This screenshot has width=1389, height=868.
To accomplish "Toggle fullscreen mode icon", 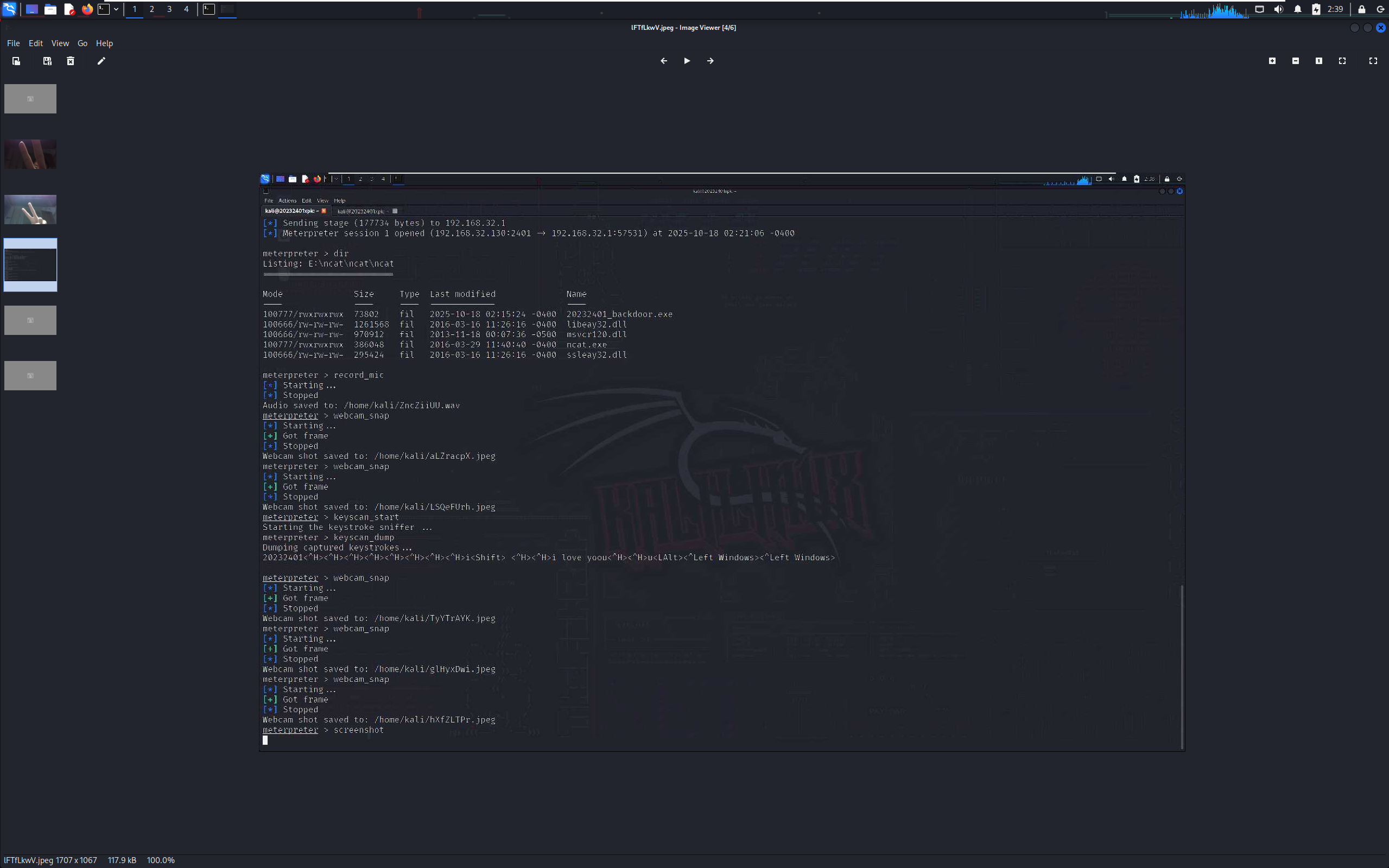I will tap(1373, 61).
